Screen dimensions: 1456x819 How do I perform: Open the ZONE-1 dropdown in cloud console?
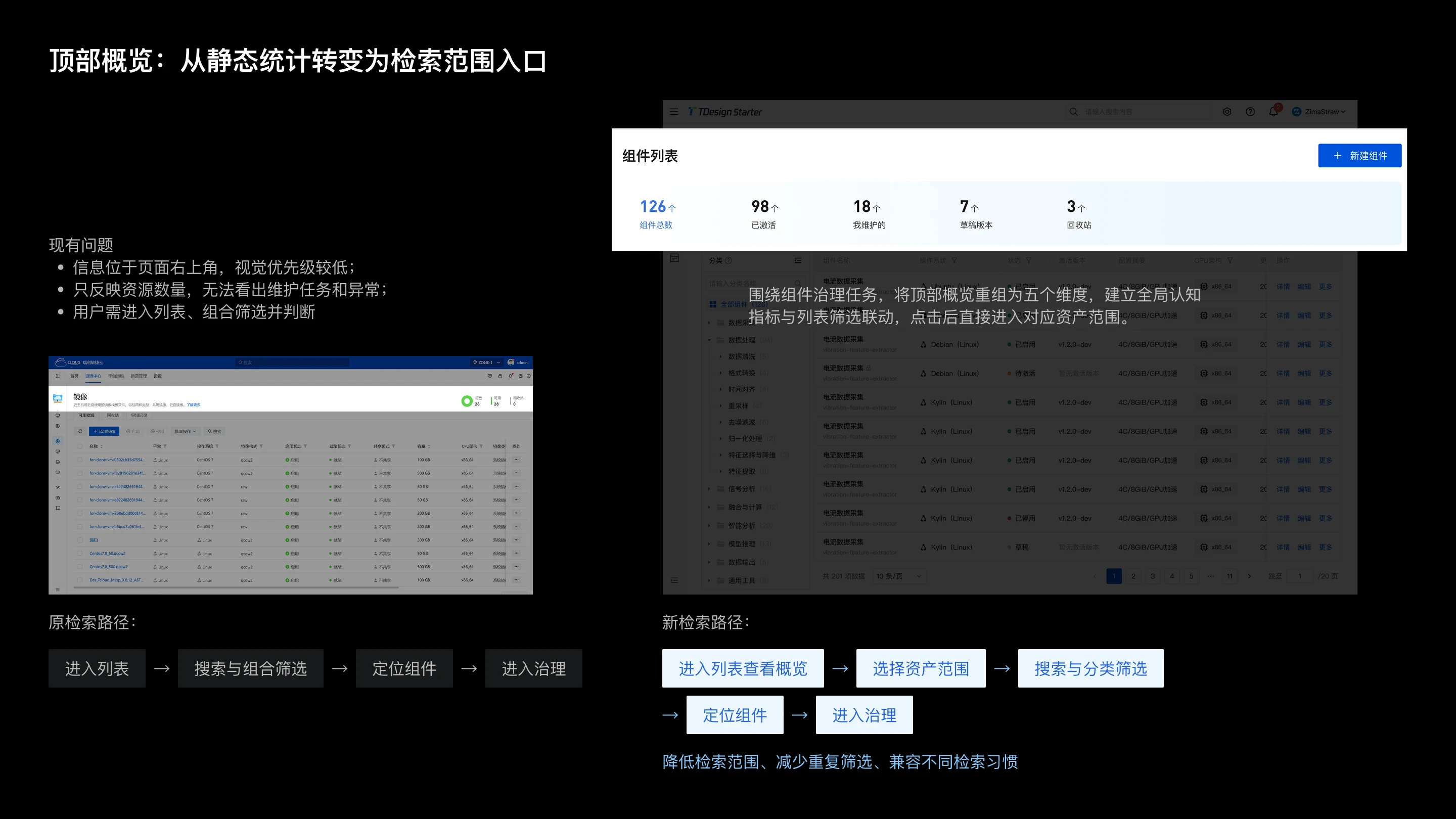tap(487, 362)
